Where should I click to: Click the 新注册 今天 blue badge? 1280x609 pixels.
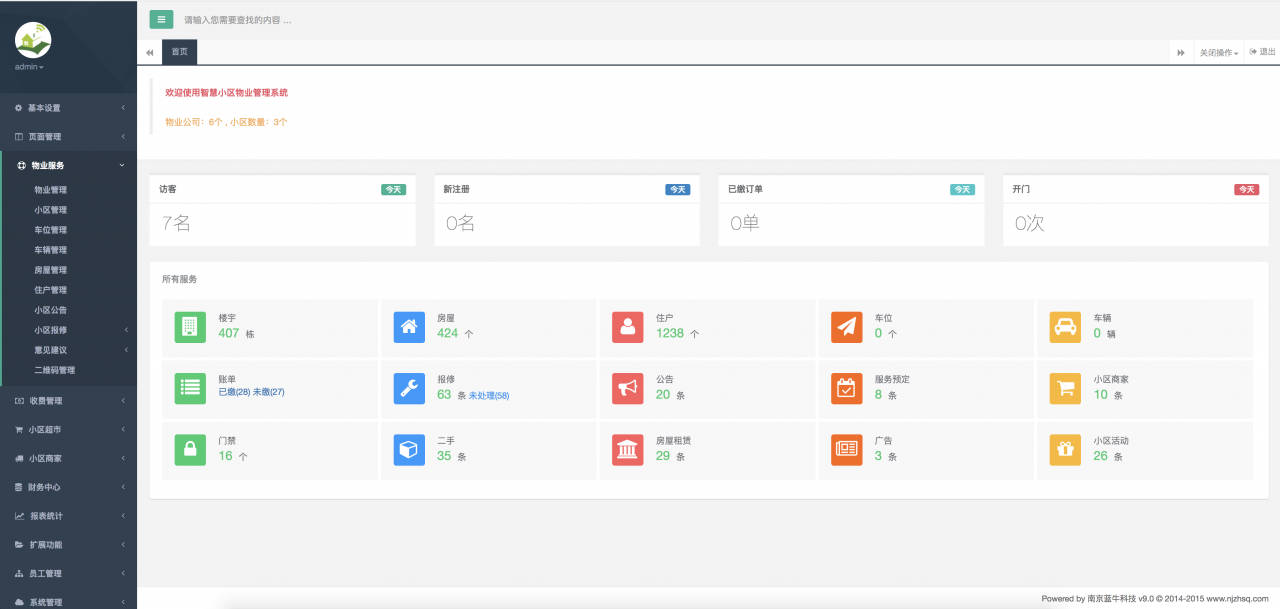click(x=678, y=189)
